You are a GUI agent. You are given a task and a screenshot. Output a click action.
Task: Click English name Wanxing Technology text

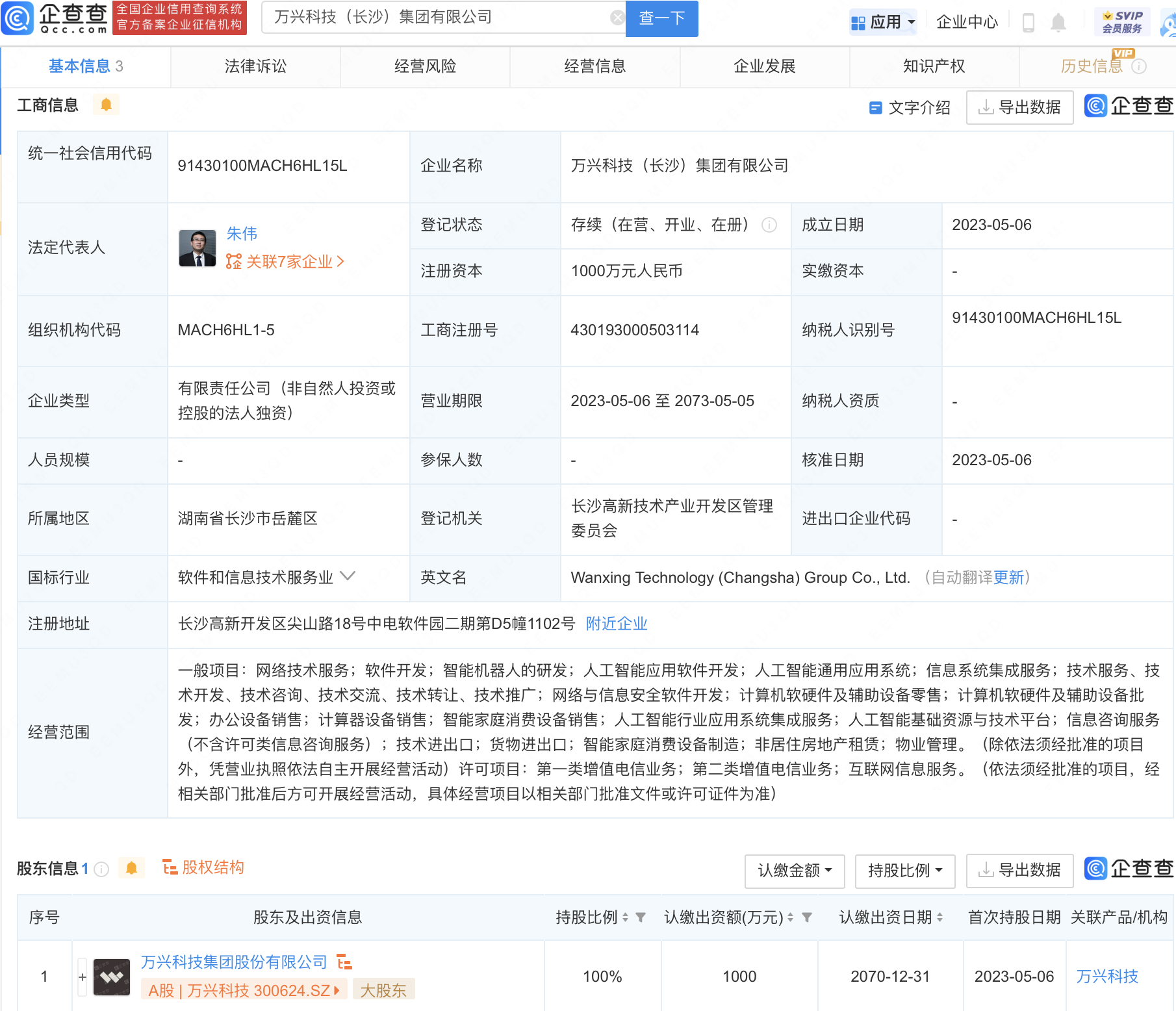pyautogui.click(x=740, y=578)
